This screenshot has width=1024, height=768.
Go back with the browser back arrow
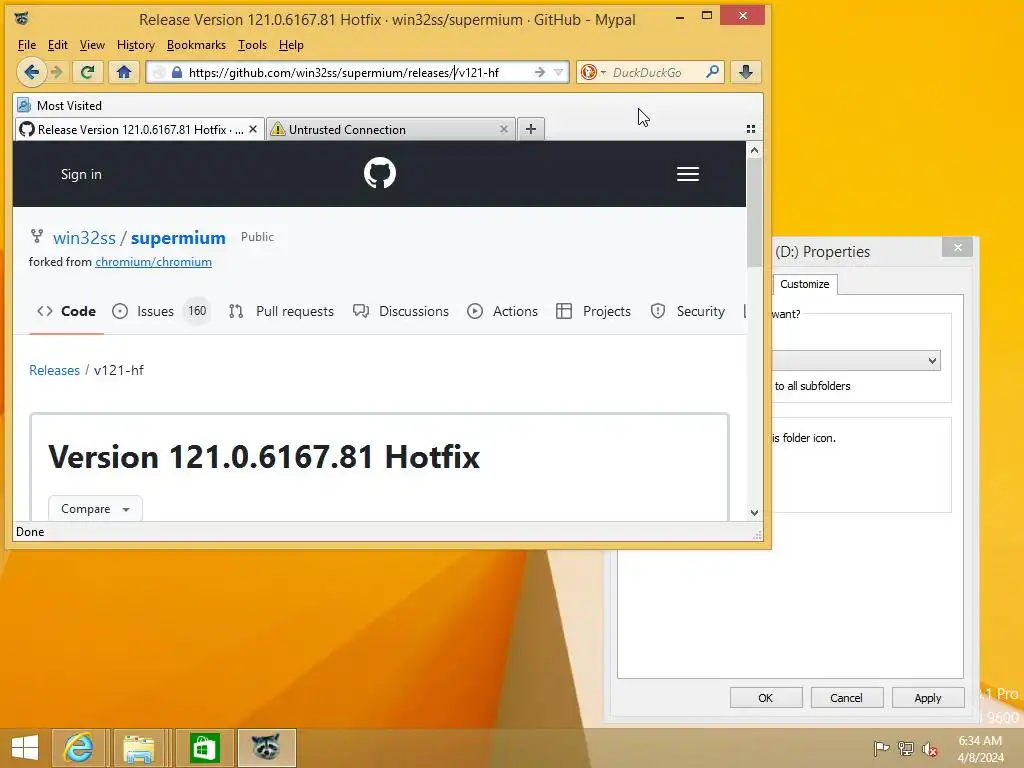pos(31,72)
